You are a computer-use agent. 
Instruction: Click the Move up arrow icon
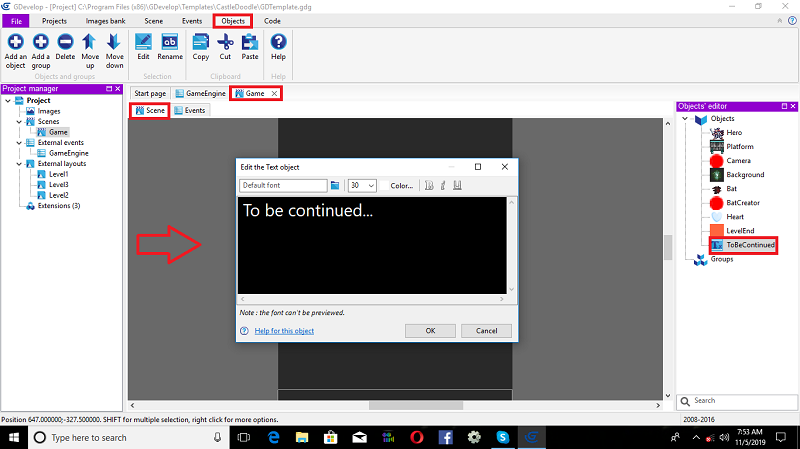pos(90,42)
